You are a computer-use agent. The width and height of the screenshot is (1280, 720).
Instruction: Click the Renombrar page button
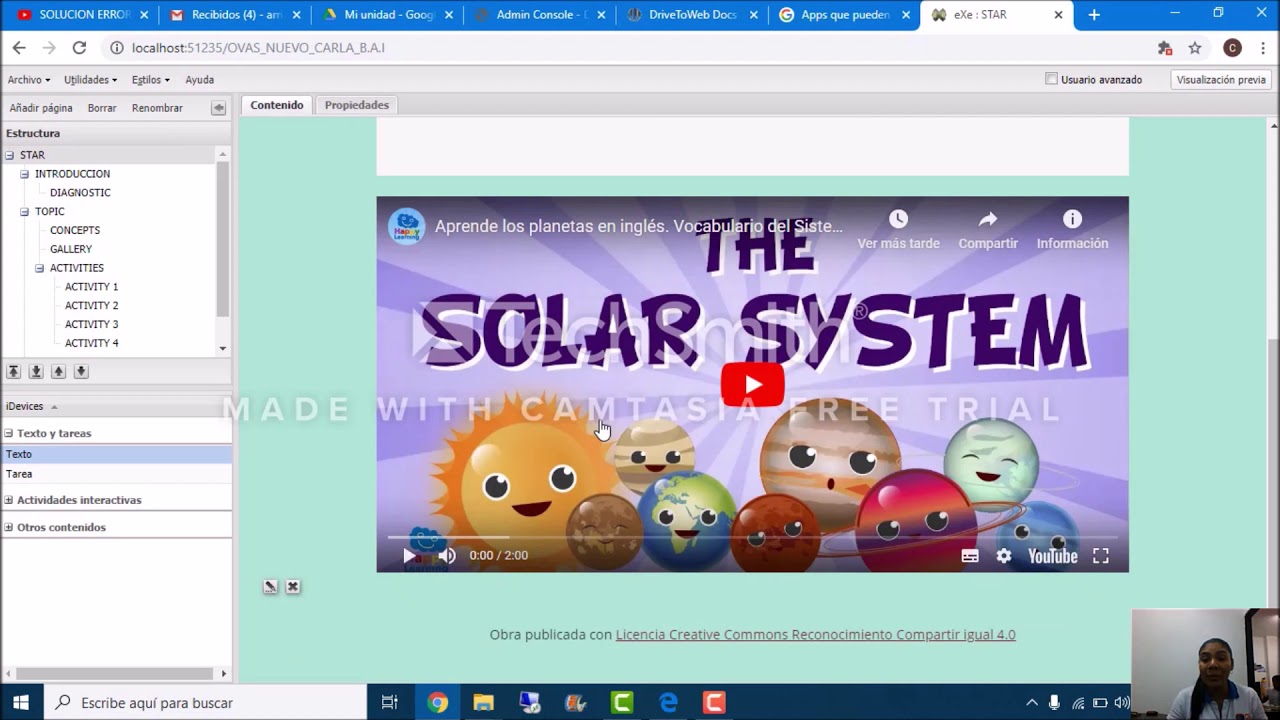(157, 108)
